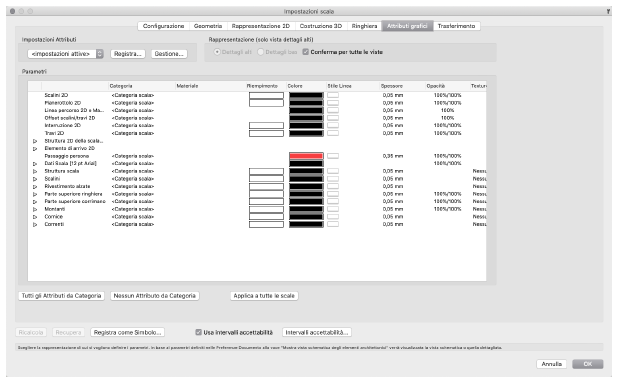Click the red color swatch of Passaggio persona
The image size is (618, 386).
click(x=306, y=156)
